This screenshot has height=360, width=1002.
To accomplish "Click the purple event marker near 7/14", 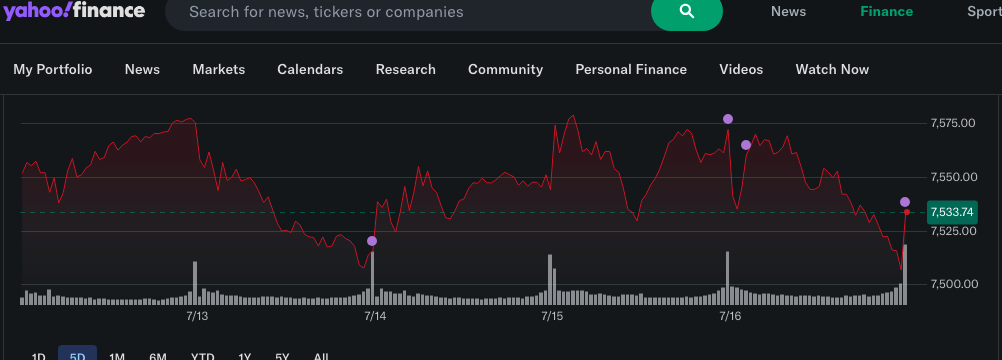I will click(x=372, y=241).
